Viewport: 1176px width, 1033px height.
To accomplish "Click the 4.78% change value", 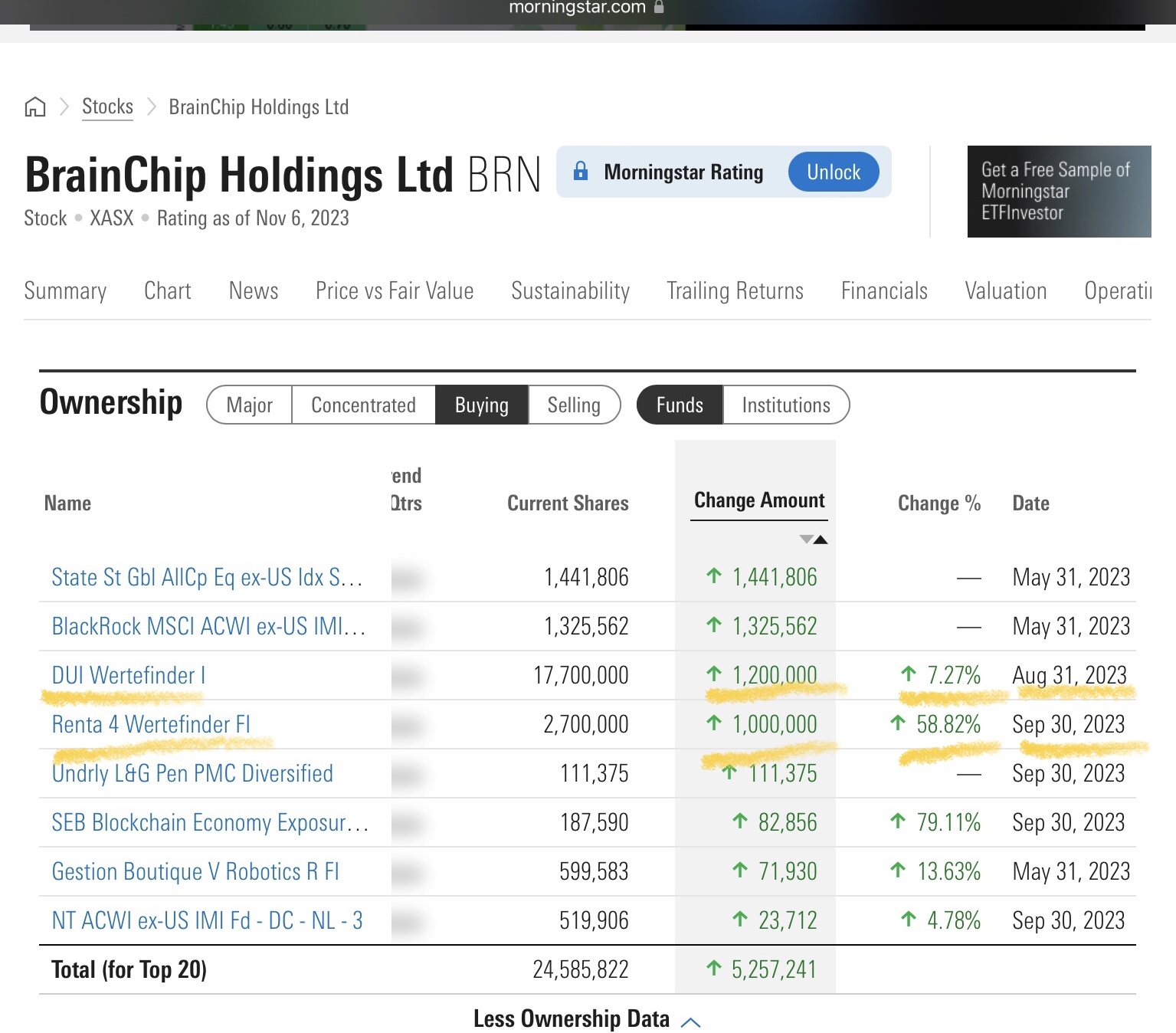I will coord(954,920).
